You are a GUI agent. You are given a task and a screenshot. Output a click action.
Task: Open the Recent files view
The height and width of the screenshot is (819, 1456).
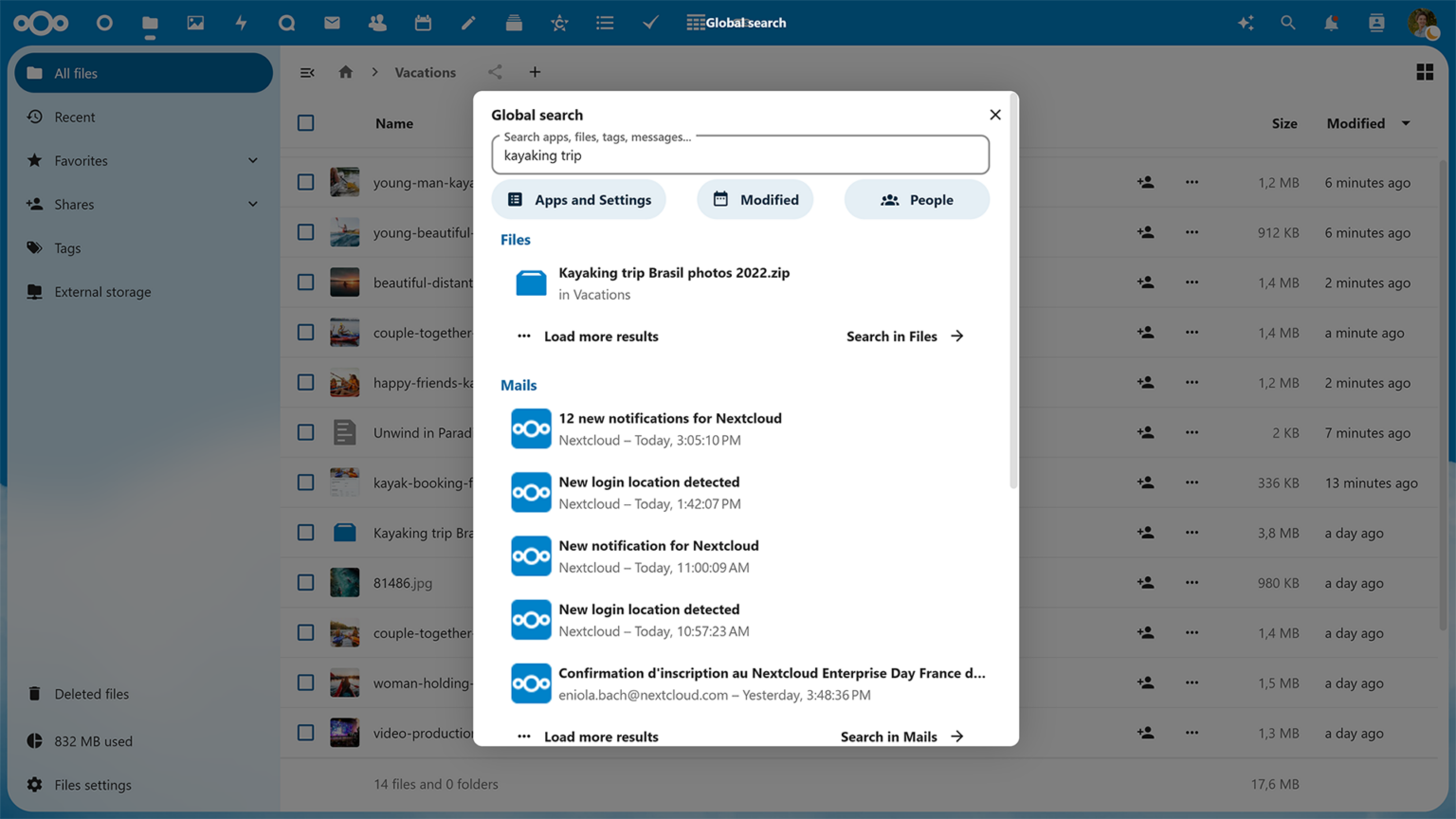(75, 118)
